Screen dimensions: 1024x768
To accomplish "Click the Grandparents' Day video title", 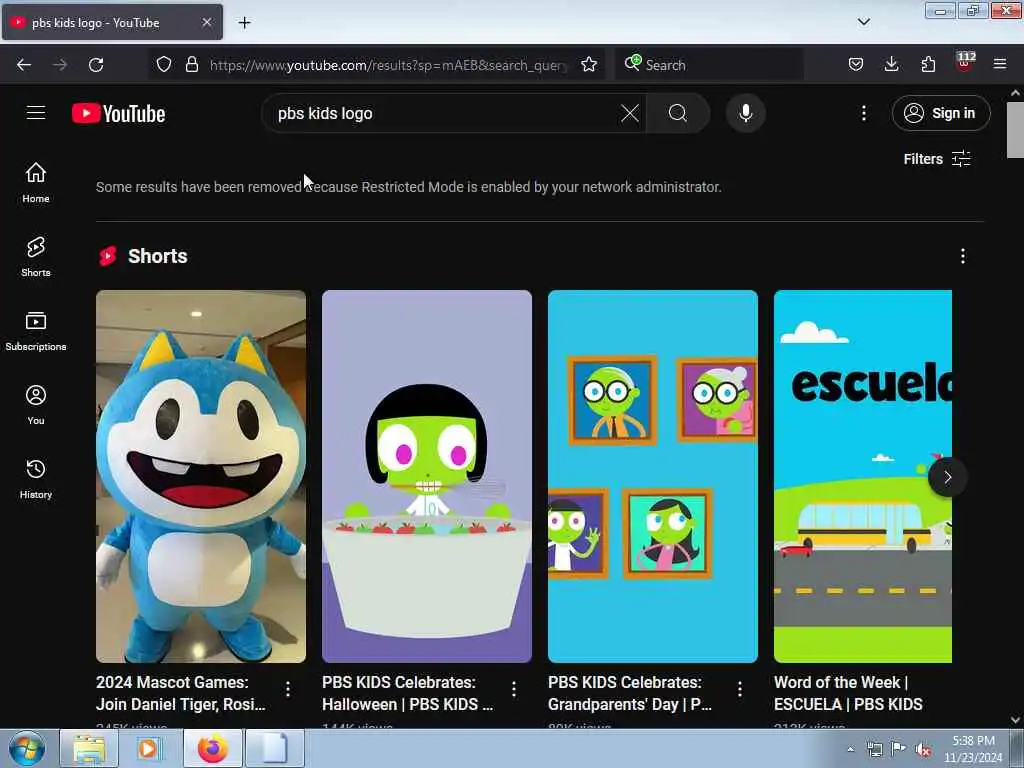I will [x=630, y=693].
